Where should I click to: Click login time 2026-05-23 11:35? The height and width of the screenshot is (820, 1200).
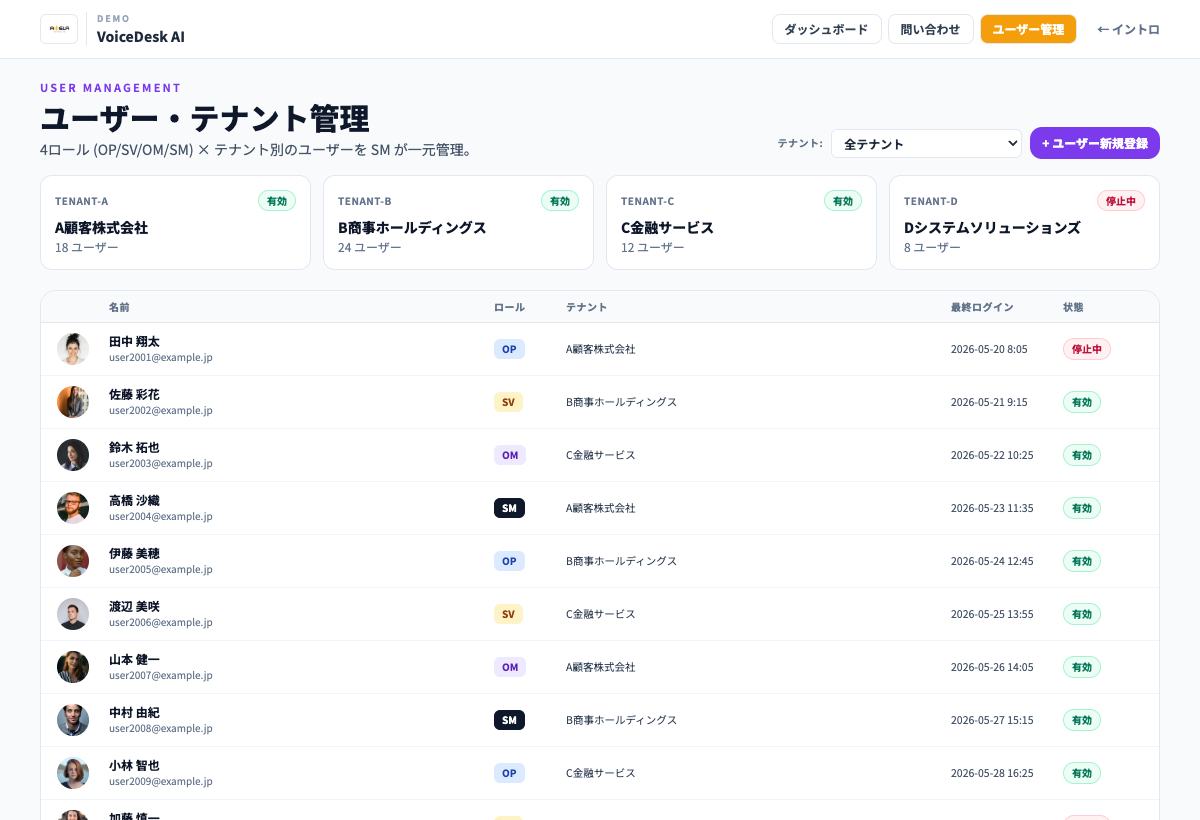click(992, 508)
